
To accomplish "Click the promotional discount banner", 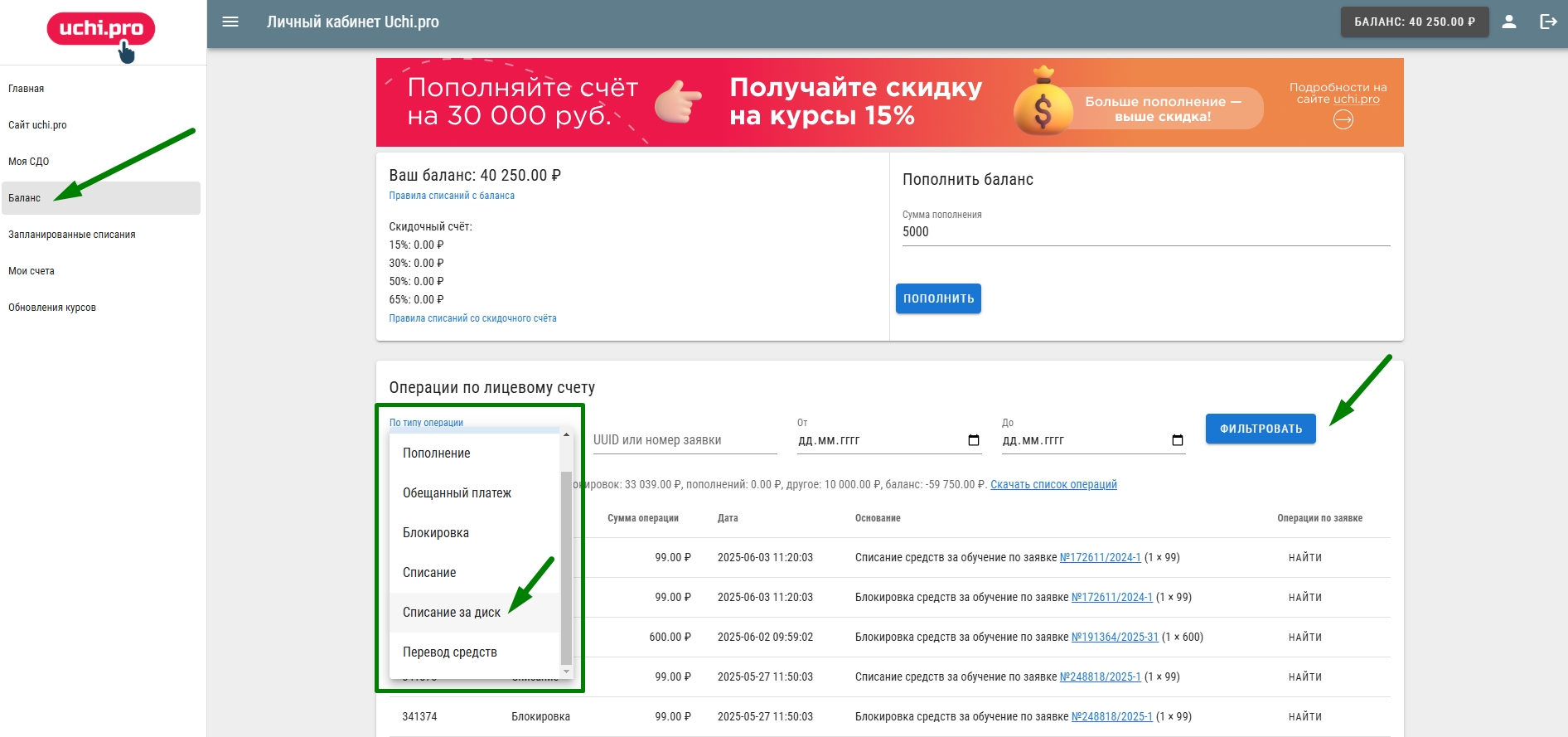I will coord(889,102).
